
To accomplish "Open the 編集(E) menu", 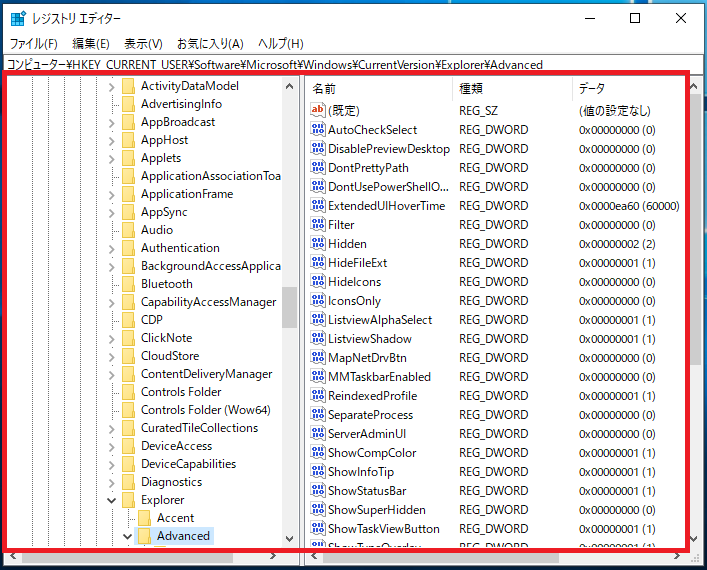I will pyautogui.click(x=91, y=44).
